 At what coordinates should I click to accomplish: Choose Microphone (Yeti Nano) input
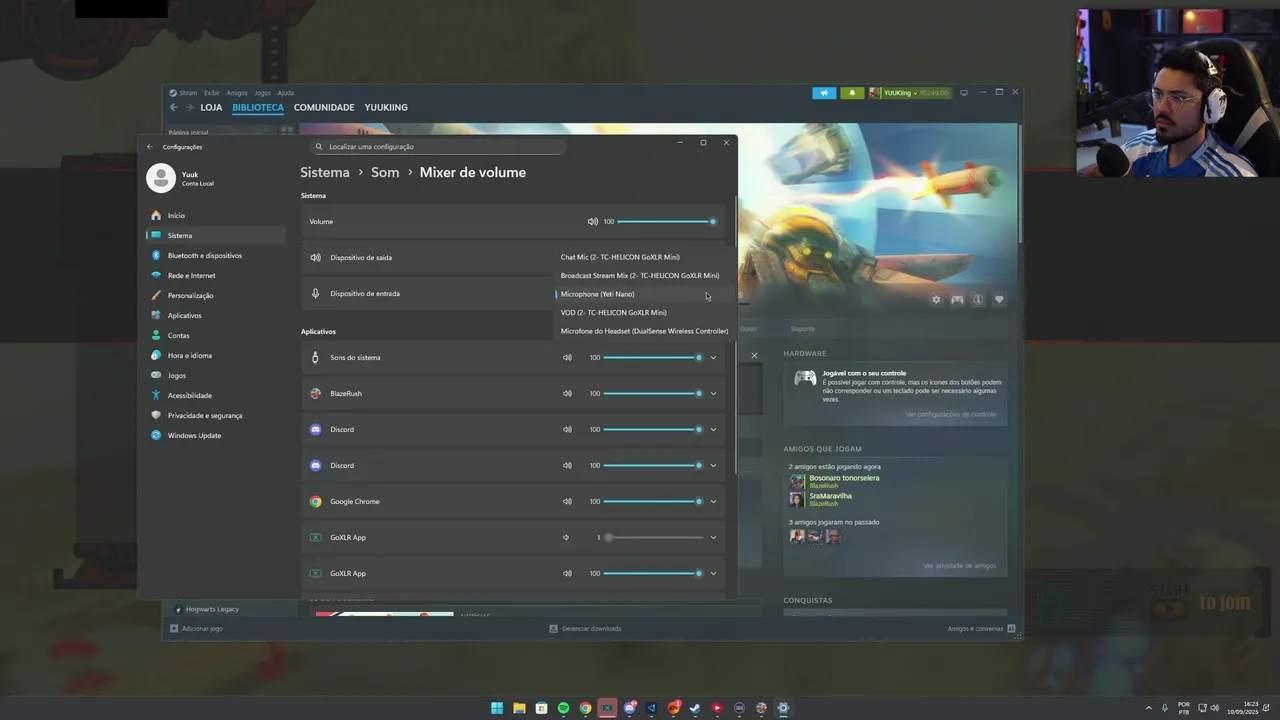coord(643,294)
